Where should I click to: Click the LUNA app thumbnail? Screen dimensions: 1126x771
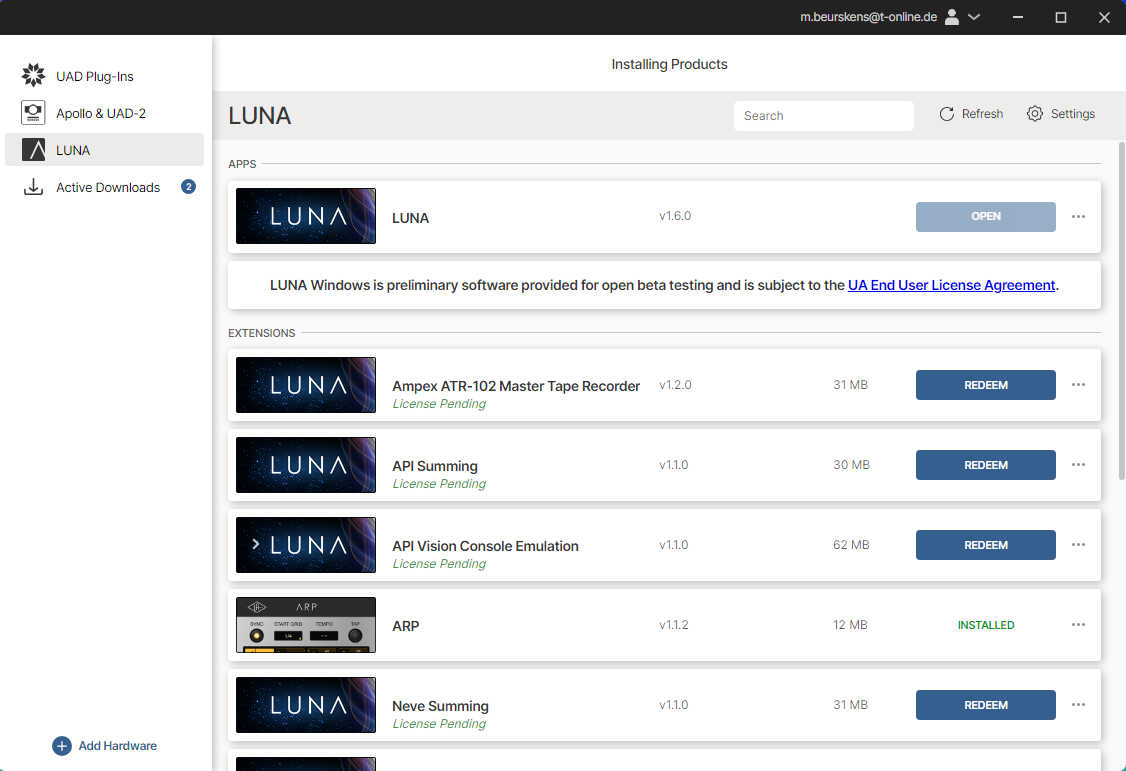[306, 216]
